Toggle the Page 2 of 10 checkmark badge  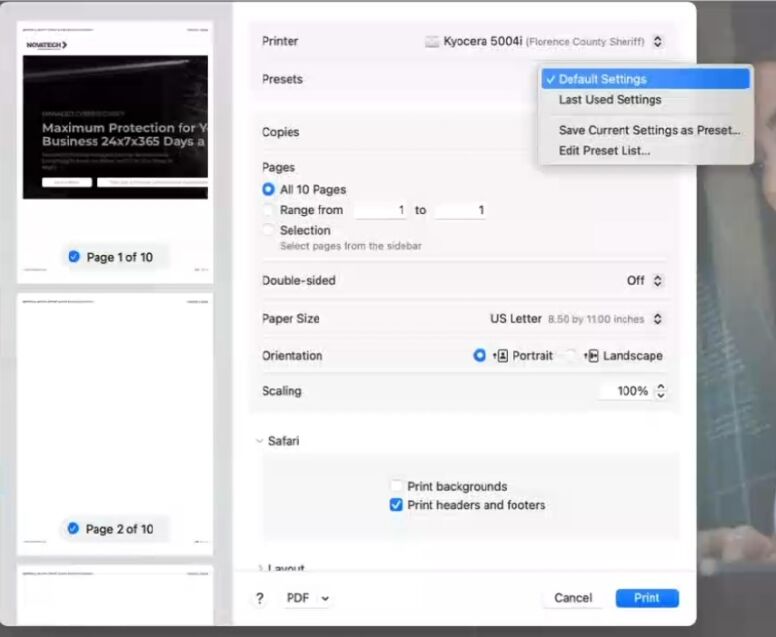pyautogui.click(x=74, y=529)
